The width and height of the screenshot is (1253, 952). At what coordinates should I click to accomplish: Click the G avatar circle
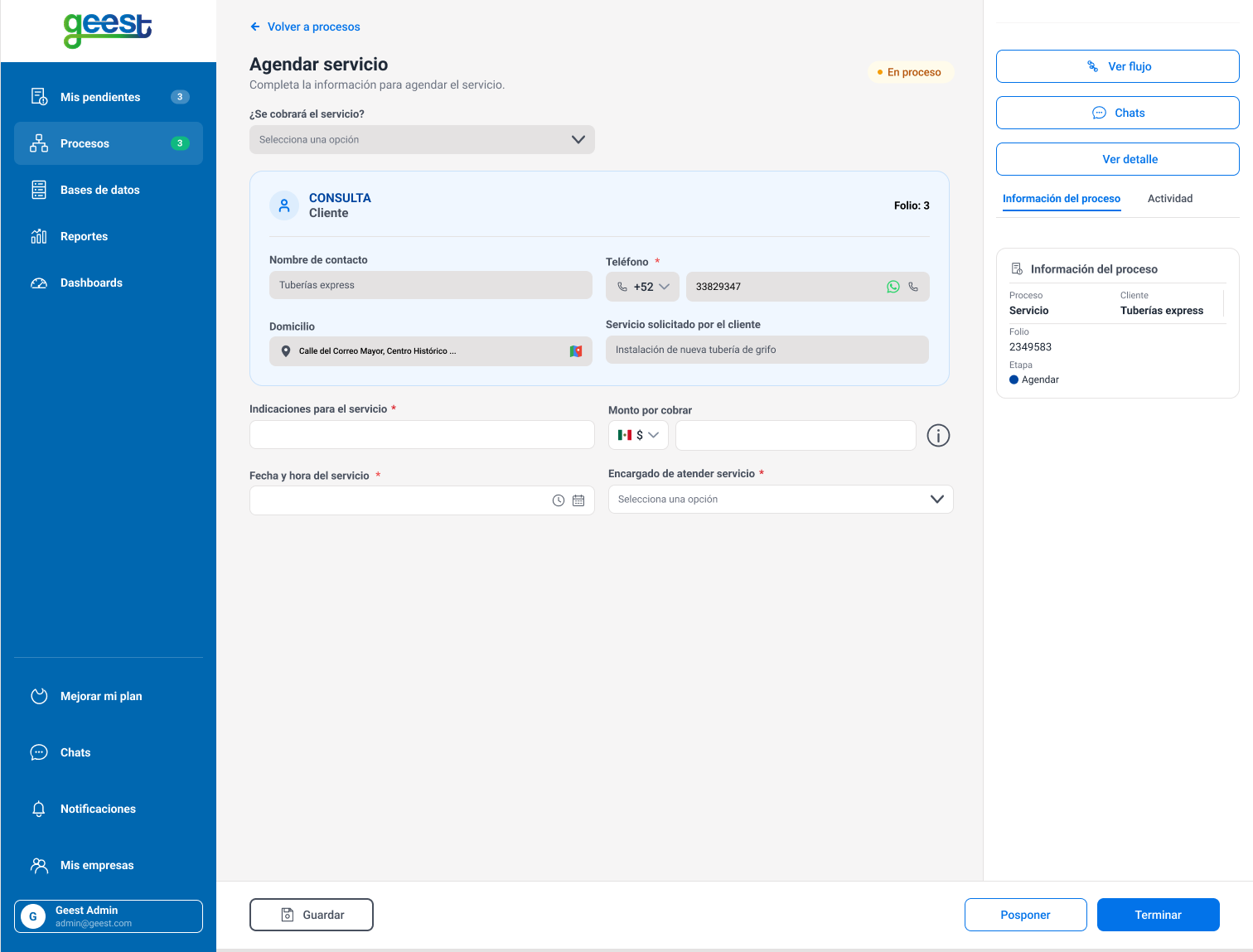33,916
